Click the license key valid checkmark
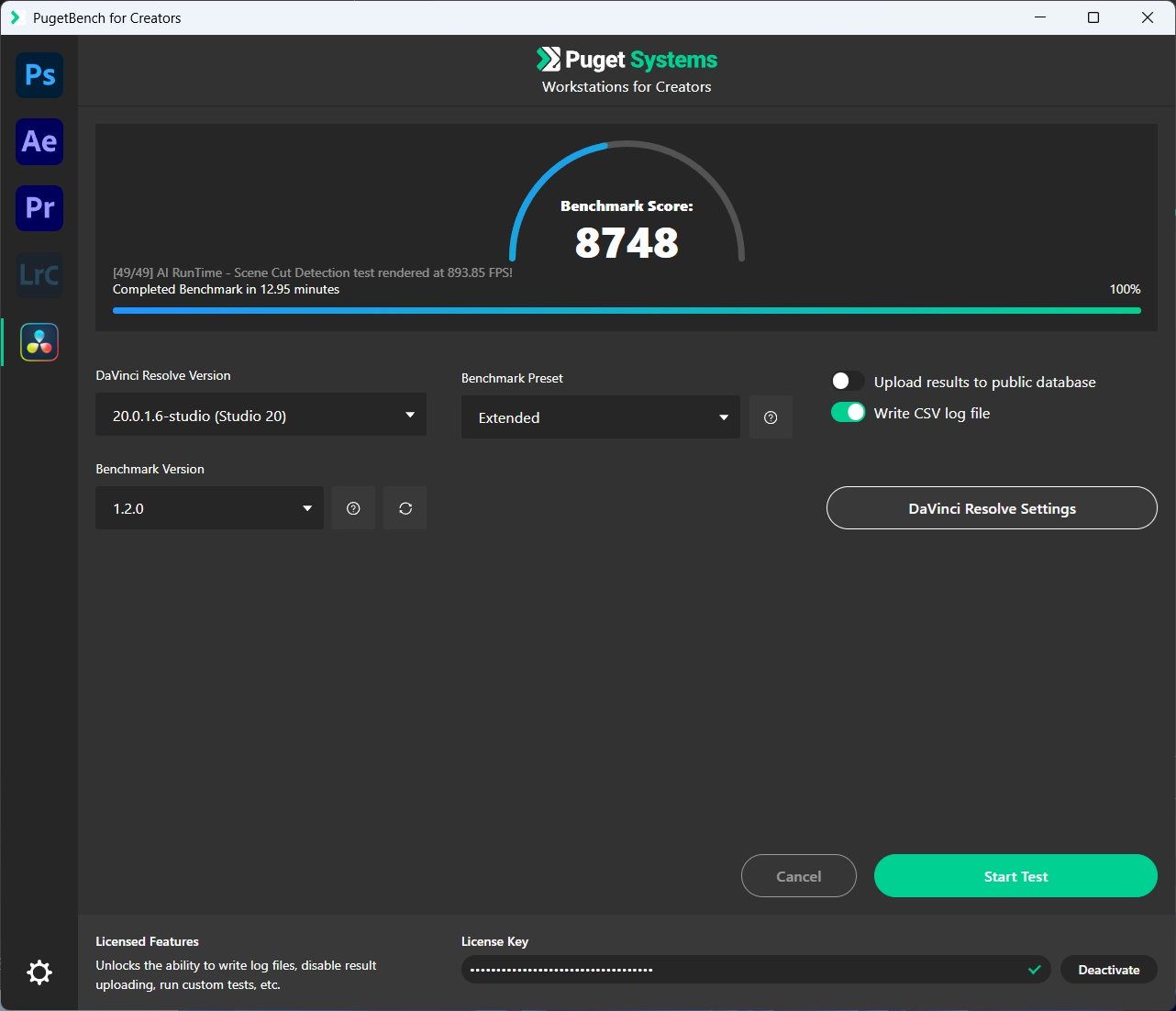The width and height of the screenshot is (1176, 1011). 1035,970
